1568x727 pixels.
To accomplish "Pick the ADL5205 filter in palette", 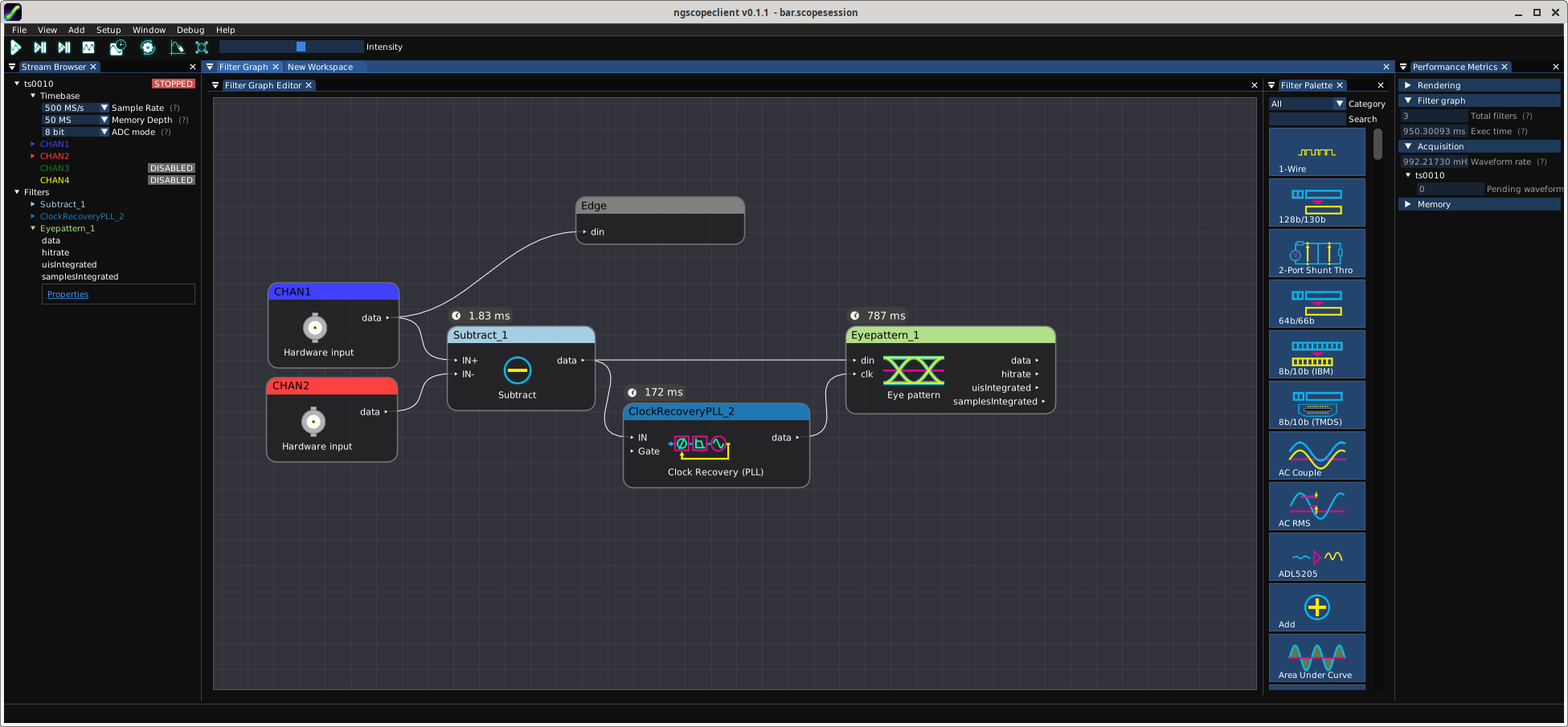I will point(1316,557).
